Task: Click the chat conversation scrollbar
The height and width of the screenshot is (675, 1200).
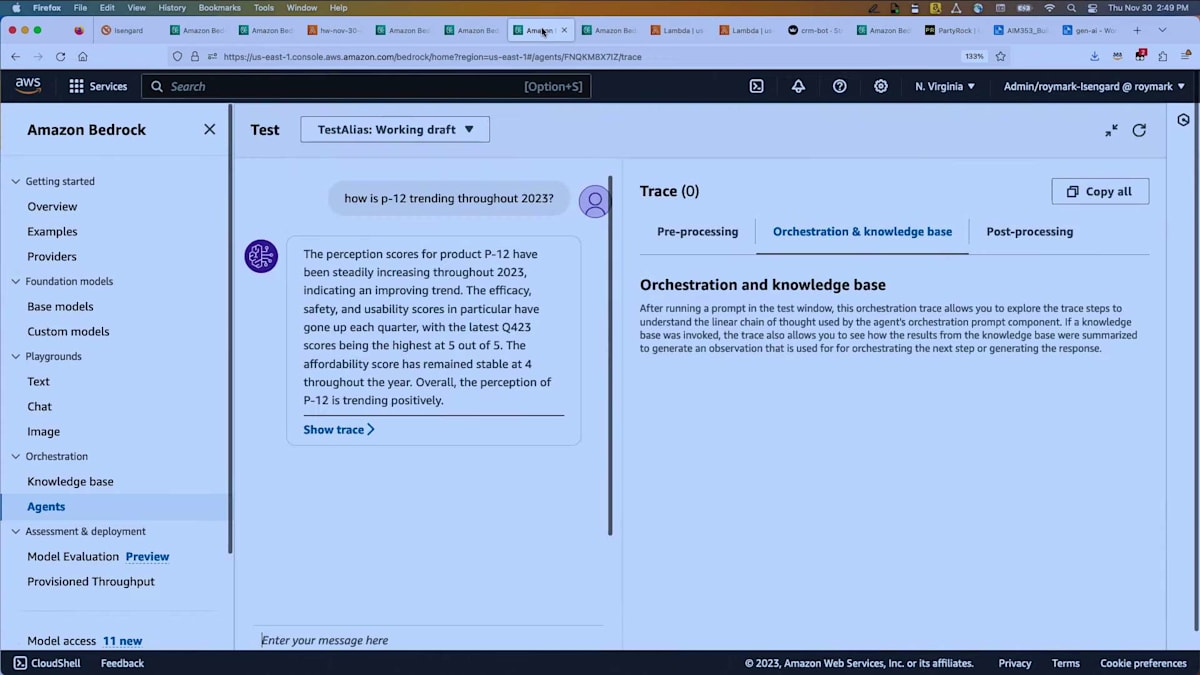Action: coord(610,356)
